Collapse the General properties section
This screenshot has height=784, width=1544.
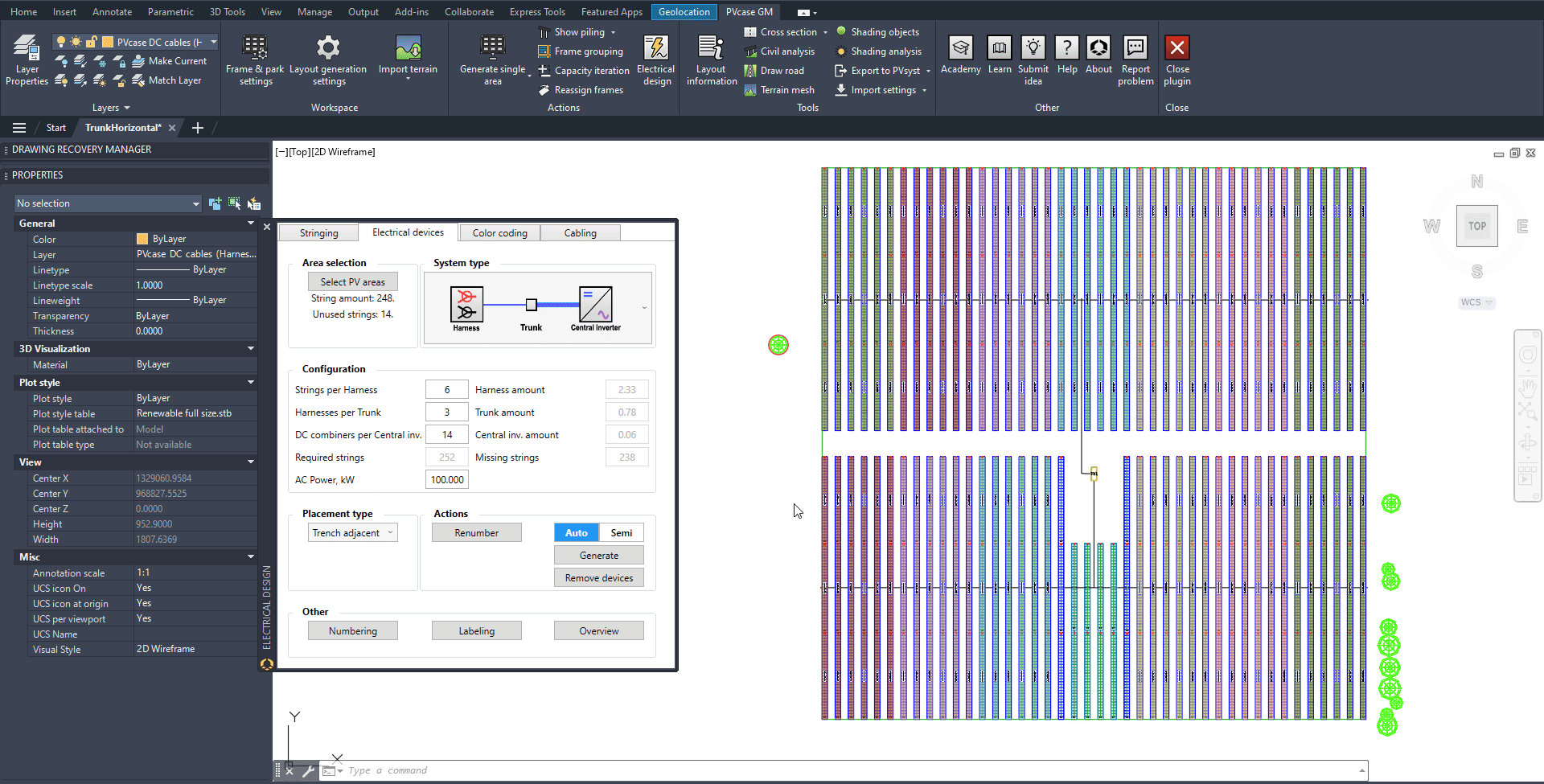click(251, 224)
